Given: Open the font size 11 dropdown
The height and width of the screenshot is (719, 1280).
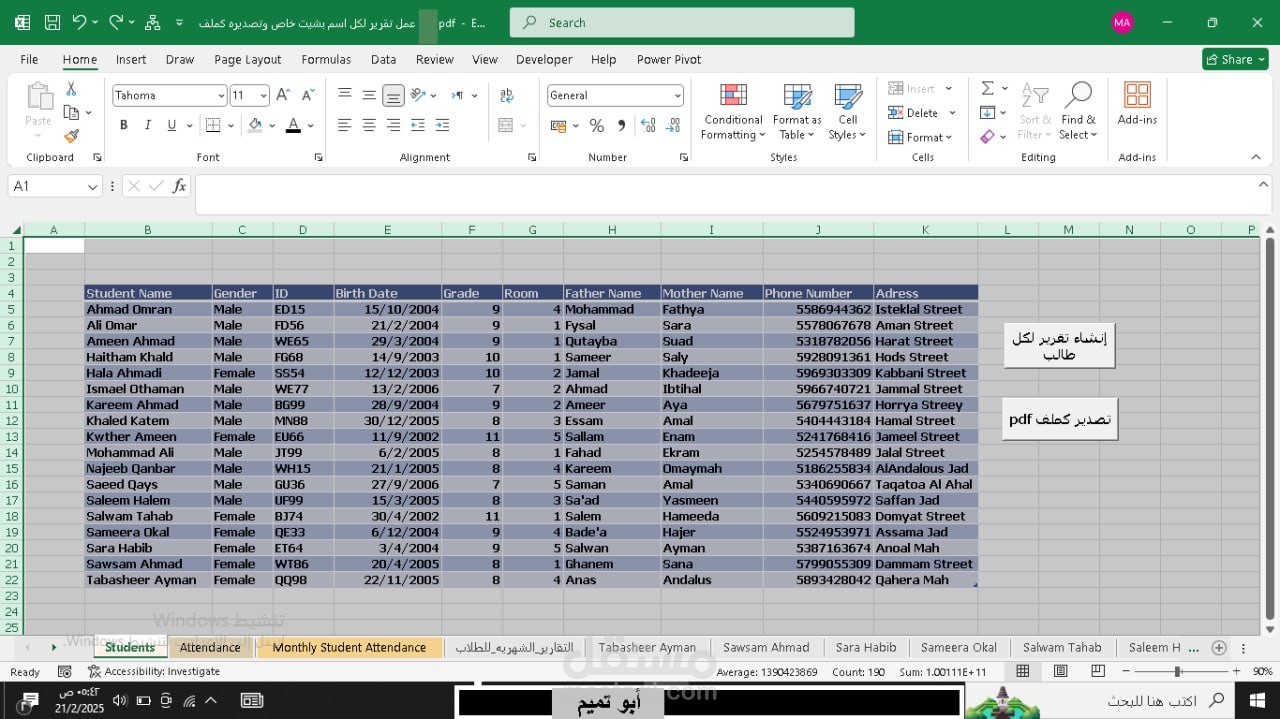Looking at the screenshot, I should pos(264,96).
